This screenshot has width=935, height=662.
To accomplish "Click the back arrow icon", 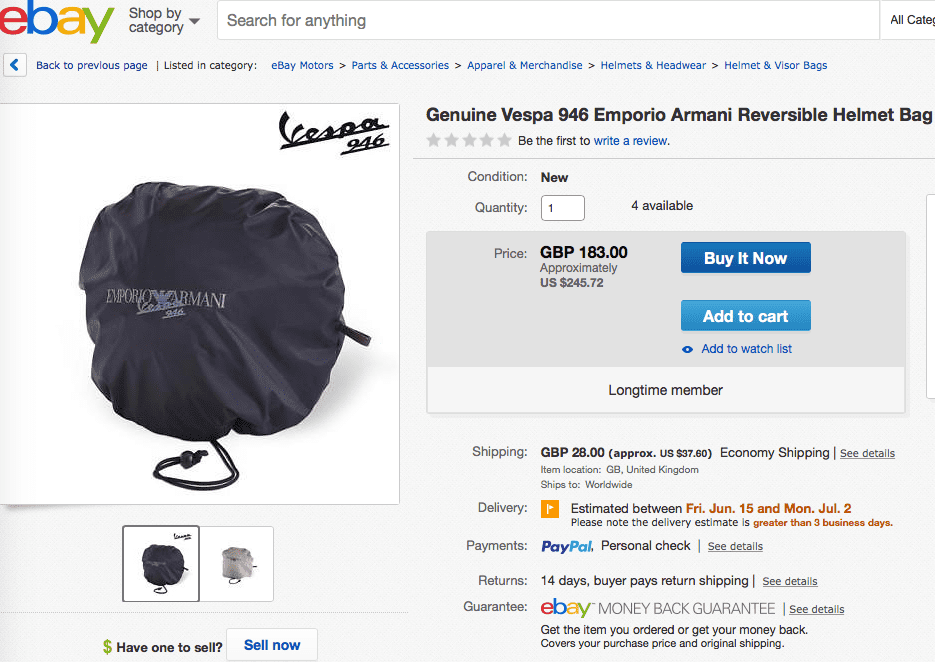I will [x=15, y=65].
